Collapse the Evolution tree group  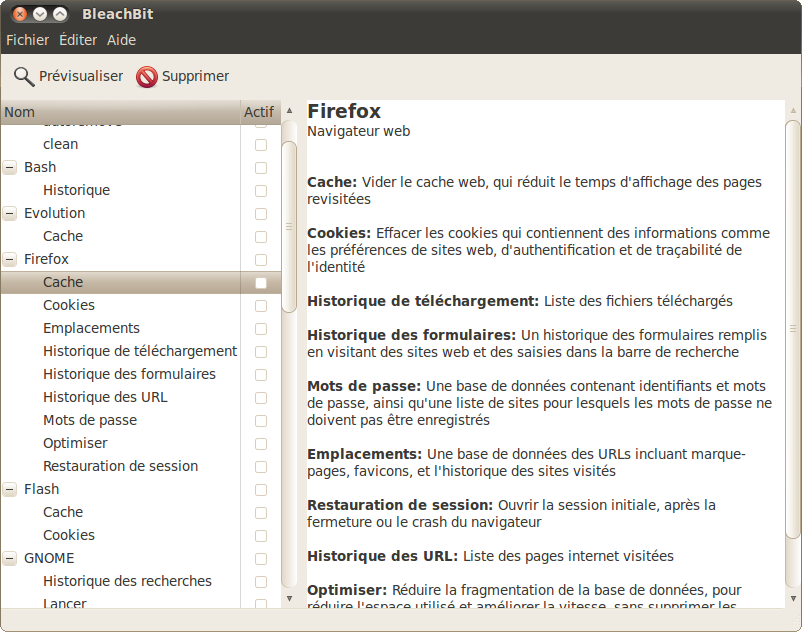10,214
